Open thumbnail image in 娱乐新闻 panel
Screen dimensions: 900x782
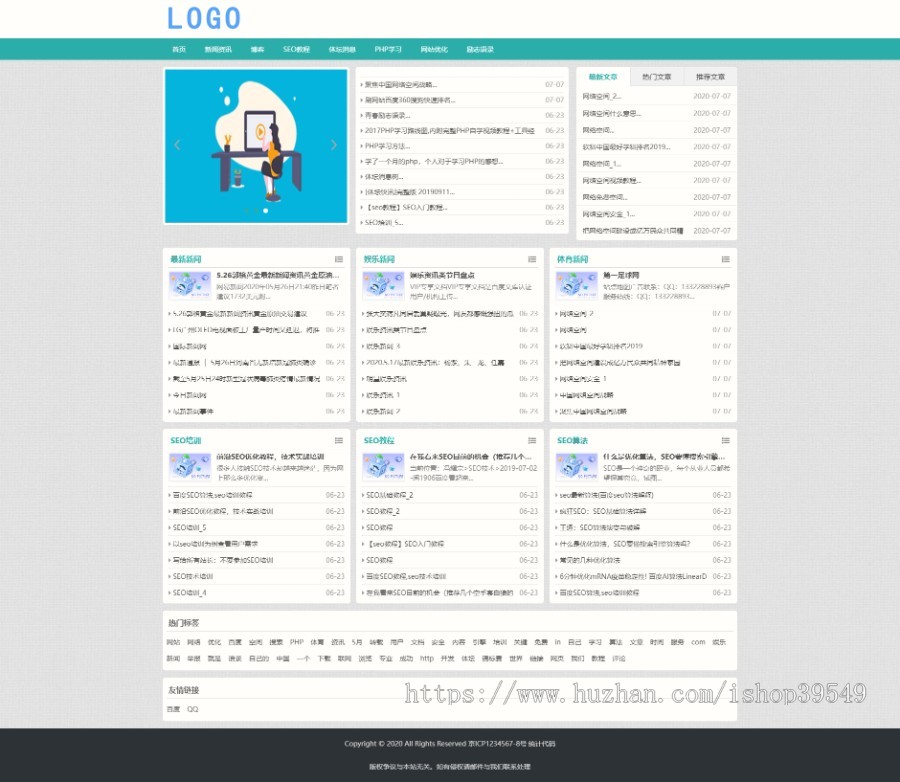(383, 285)
